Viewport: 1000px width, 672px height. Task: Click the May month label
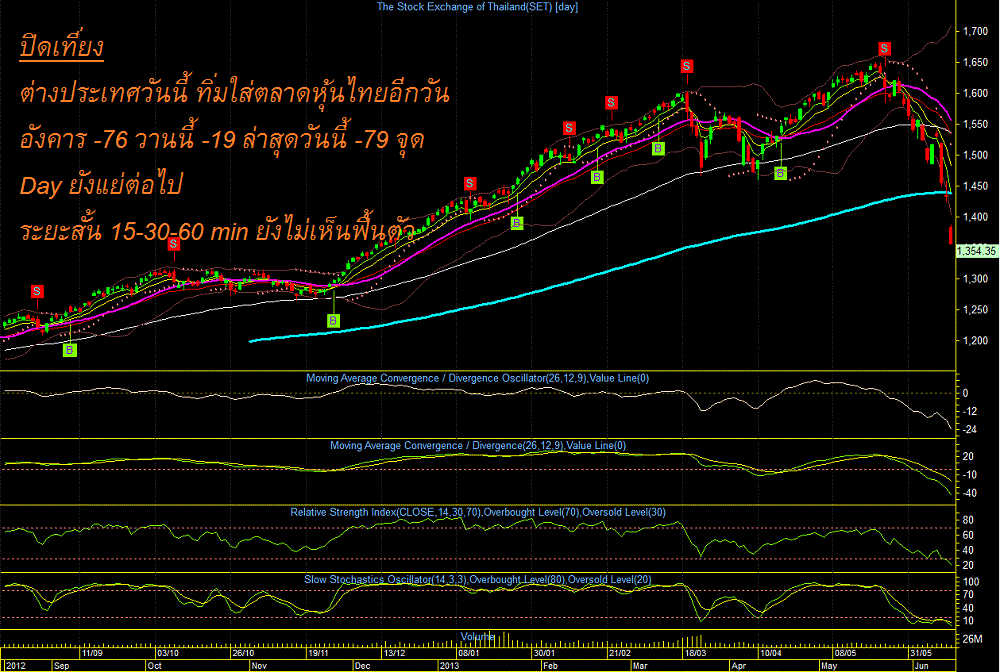coord(829,666)
